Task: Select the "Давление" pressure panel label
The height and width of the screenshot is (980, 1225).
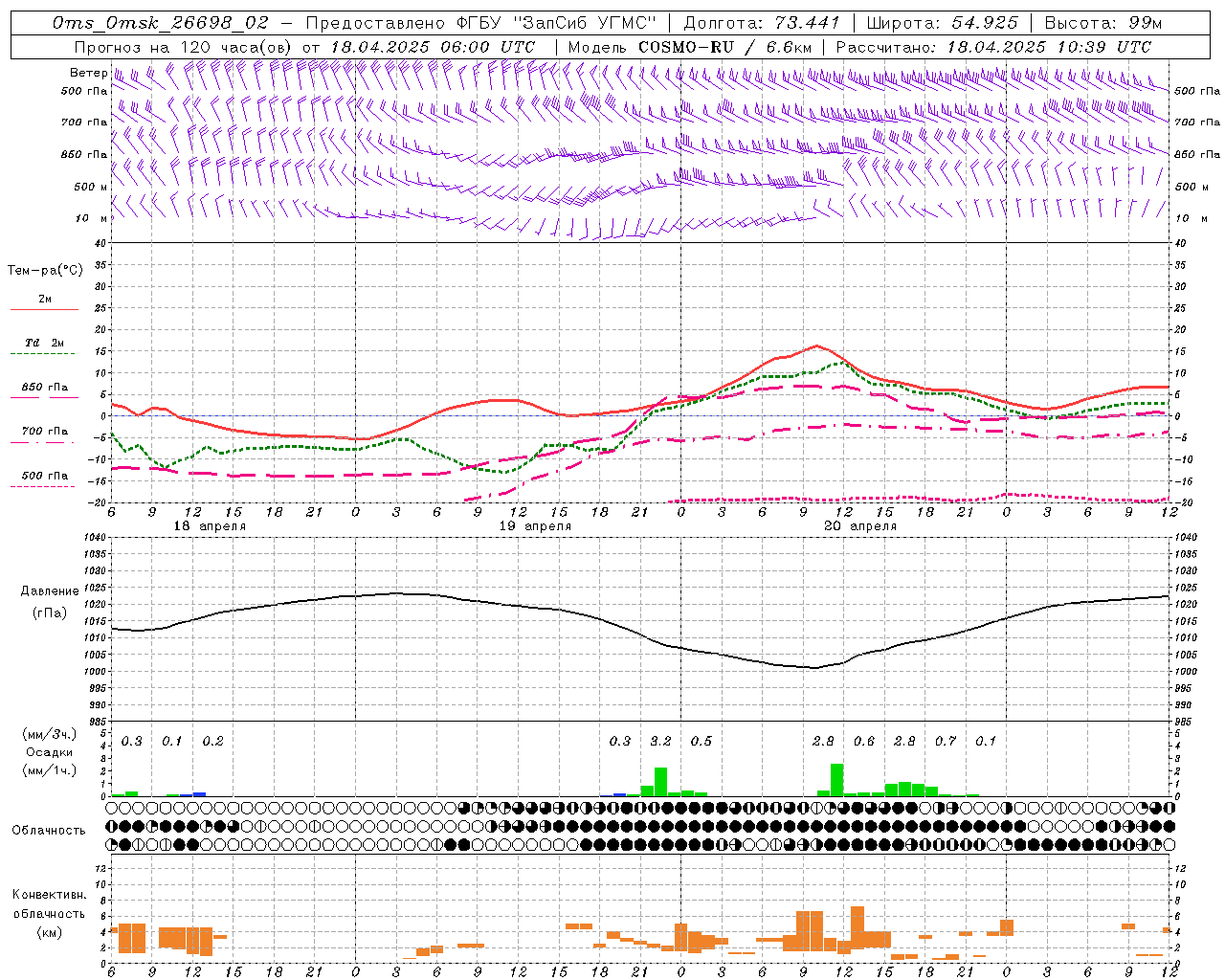Action: 50,591
